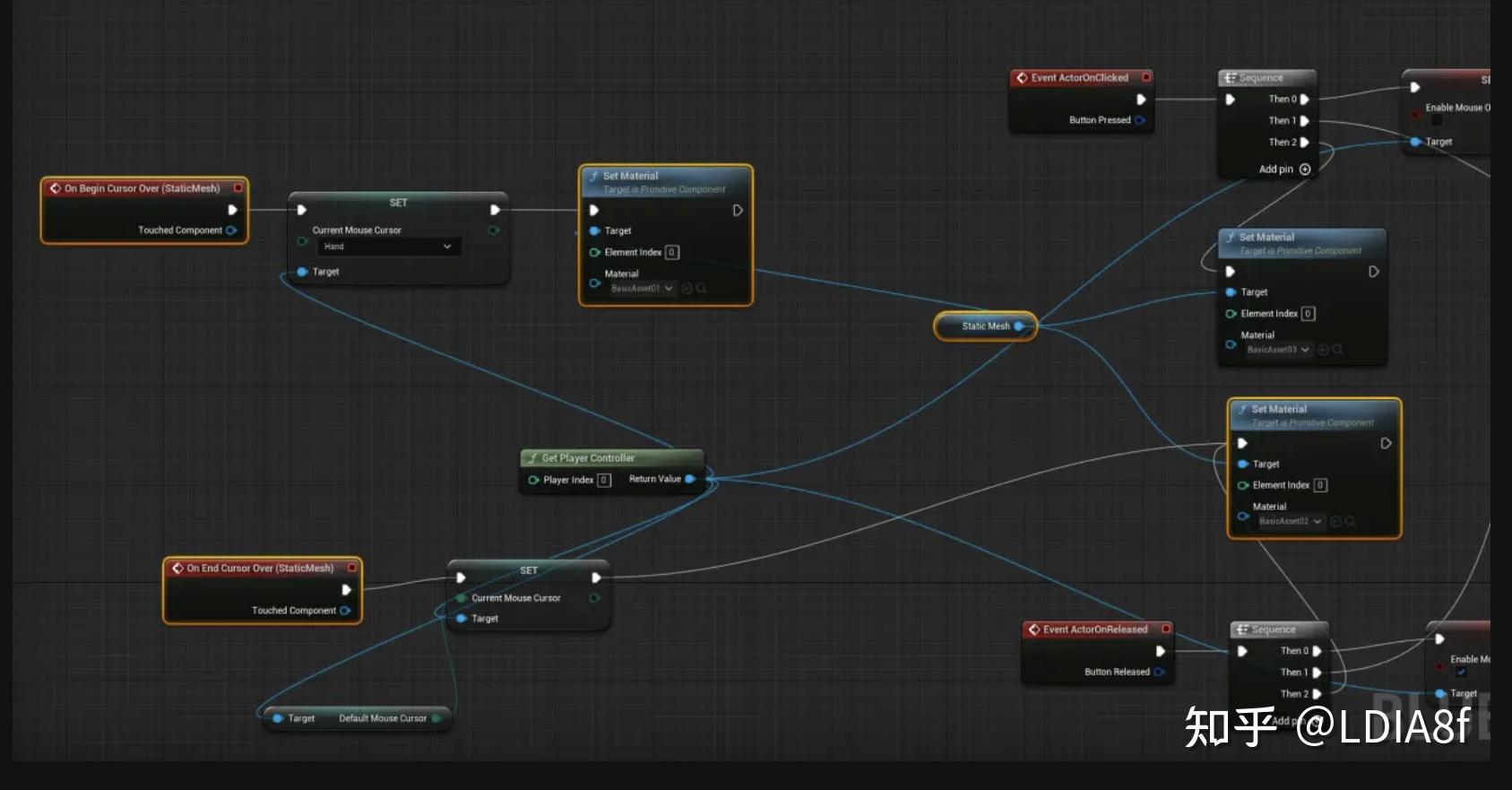Select the Default Mouse Cursor label
The image size is (1512, 790).
[x=383, y=718]
